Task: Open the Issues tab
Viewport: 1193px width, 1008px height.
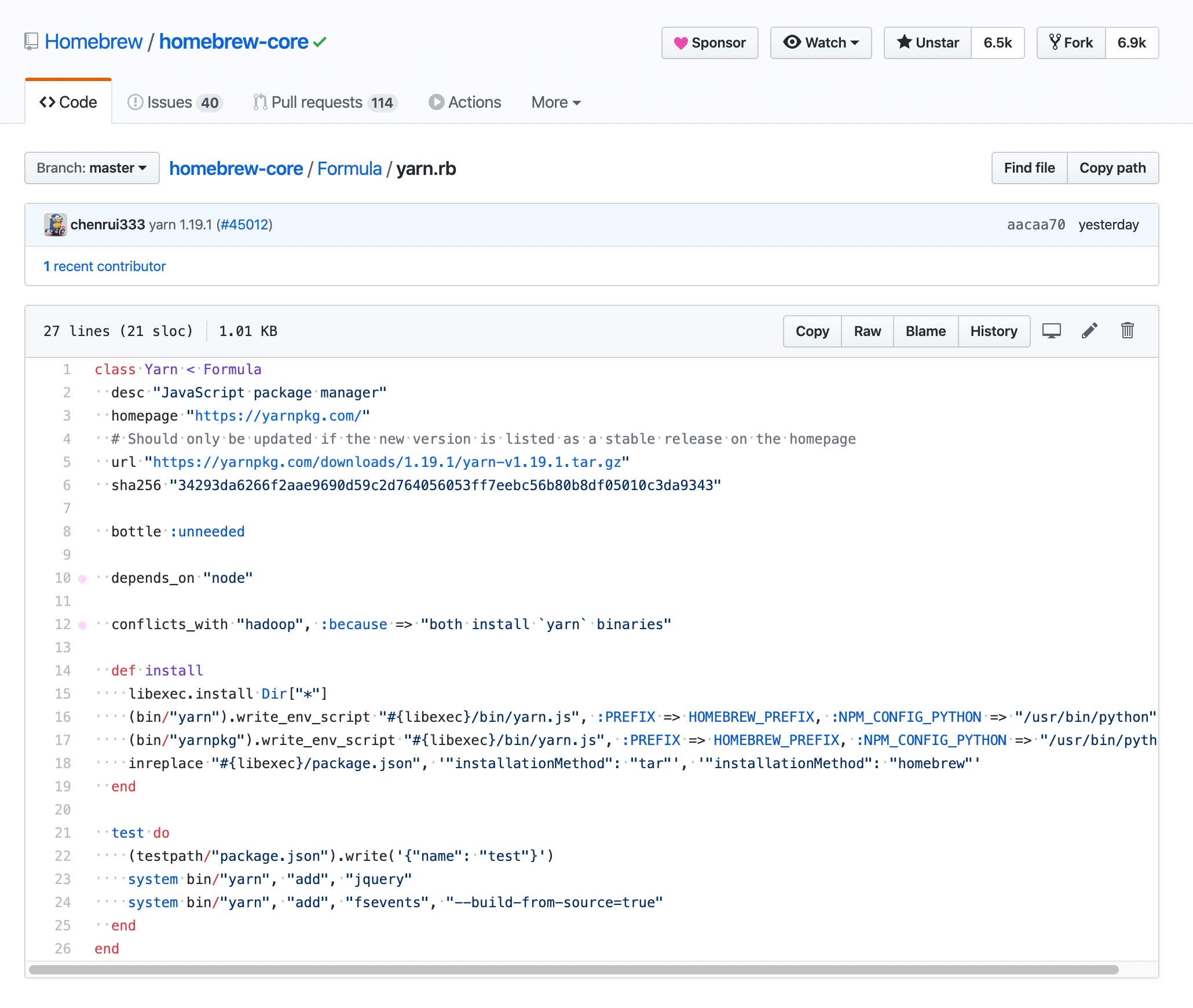Action: 175,103
